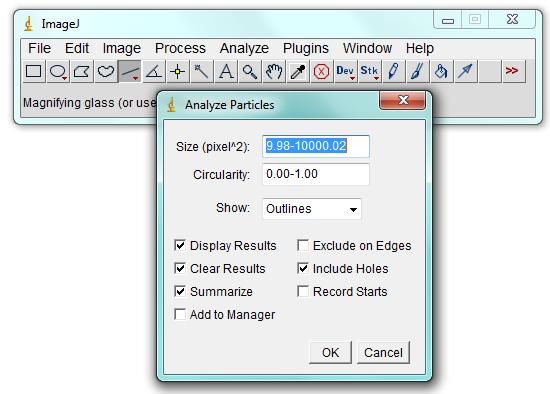Select the Point tool
This screenshot has width=550, height=394.
(x=177, y=71)
